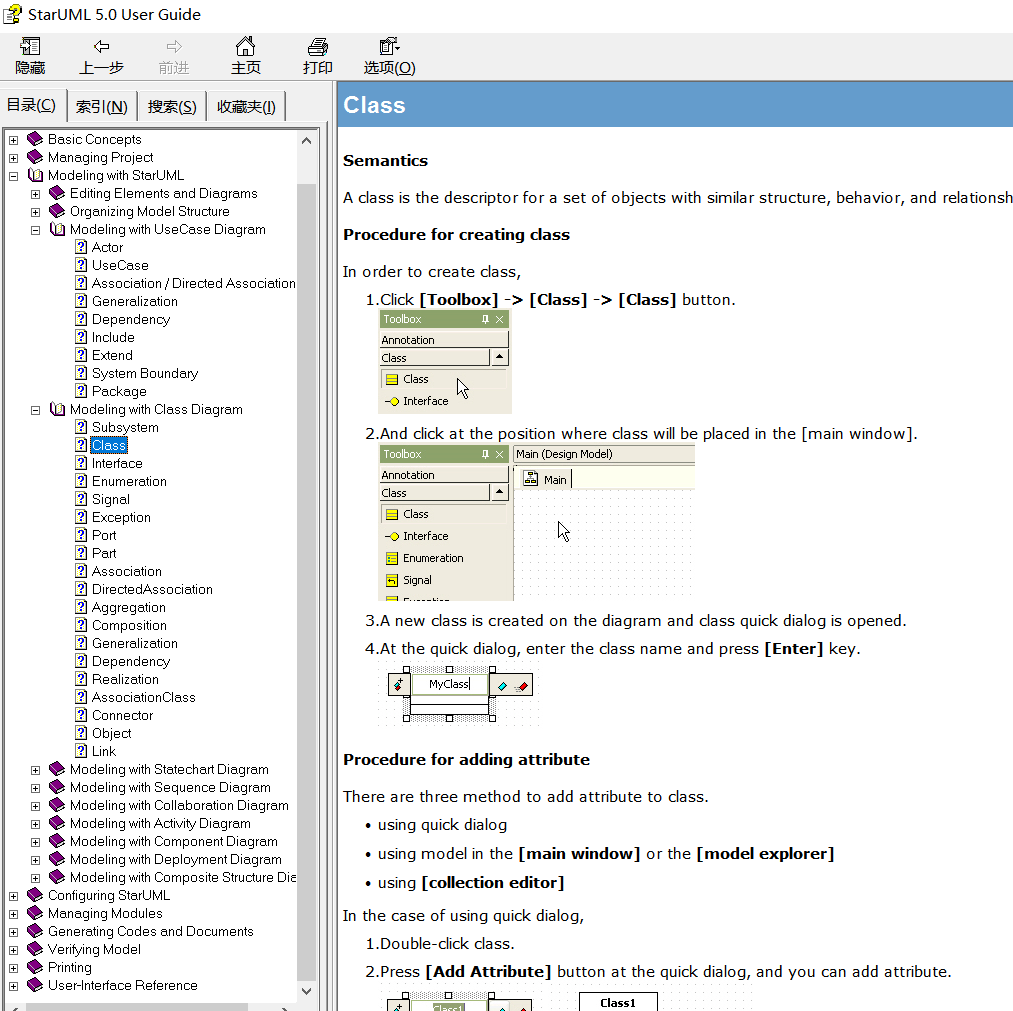Select the Realization topic
The height and width of the screenshot is (1011, 1013).
[125, 680]
